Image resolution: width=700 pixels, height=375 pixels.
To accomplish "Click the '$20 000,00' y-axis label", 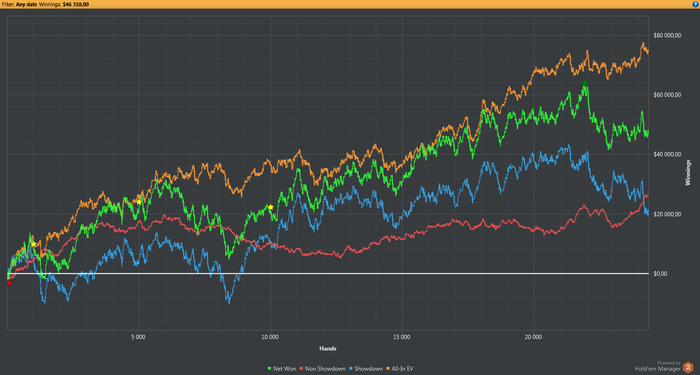I will coord(667,214).
